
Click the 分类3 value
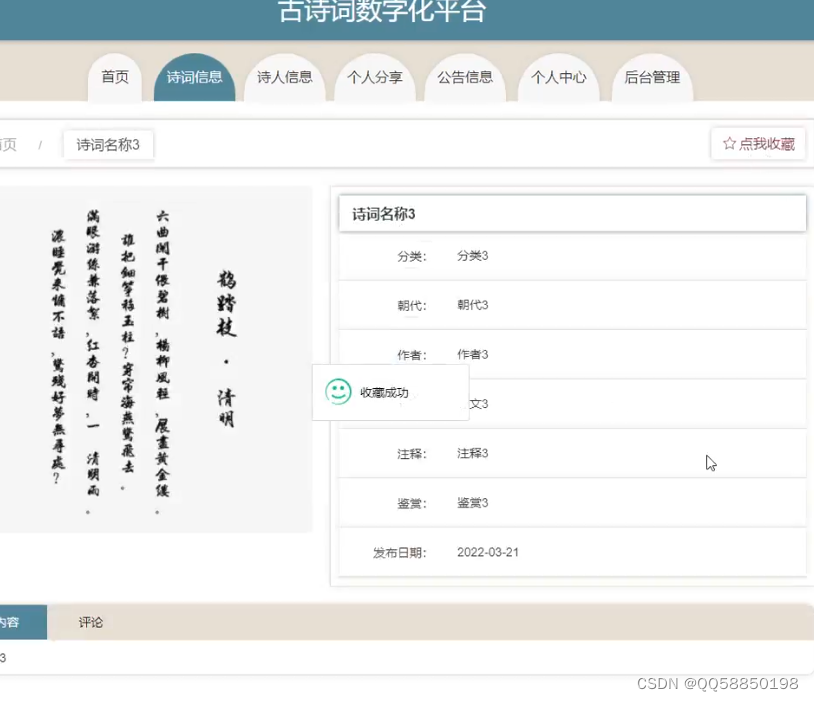[472, 255]
